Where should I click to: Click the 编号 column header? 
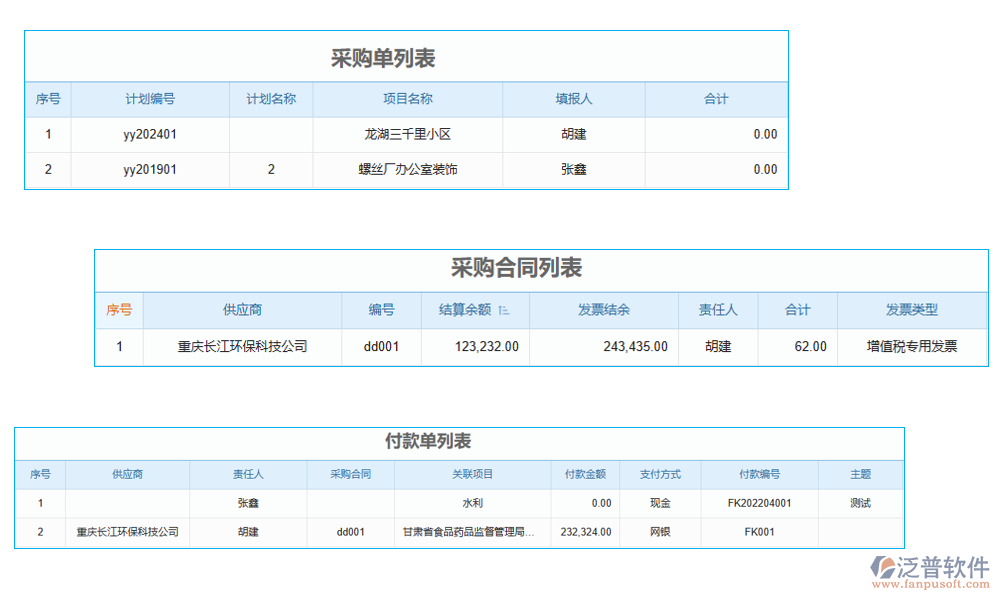click(x=381, y=310)
